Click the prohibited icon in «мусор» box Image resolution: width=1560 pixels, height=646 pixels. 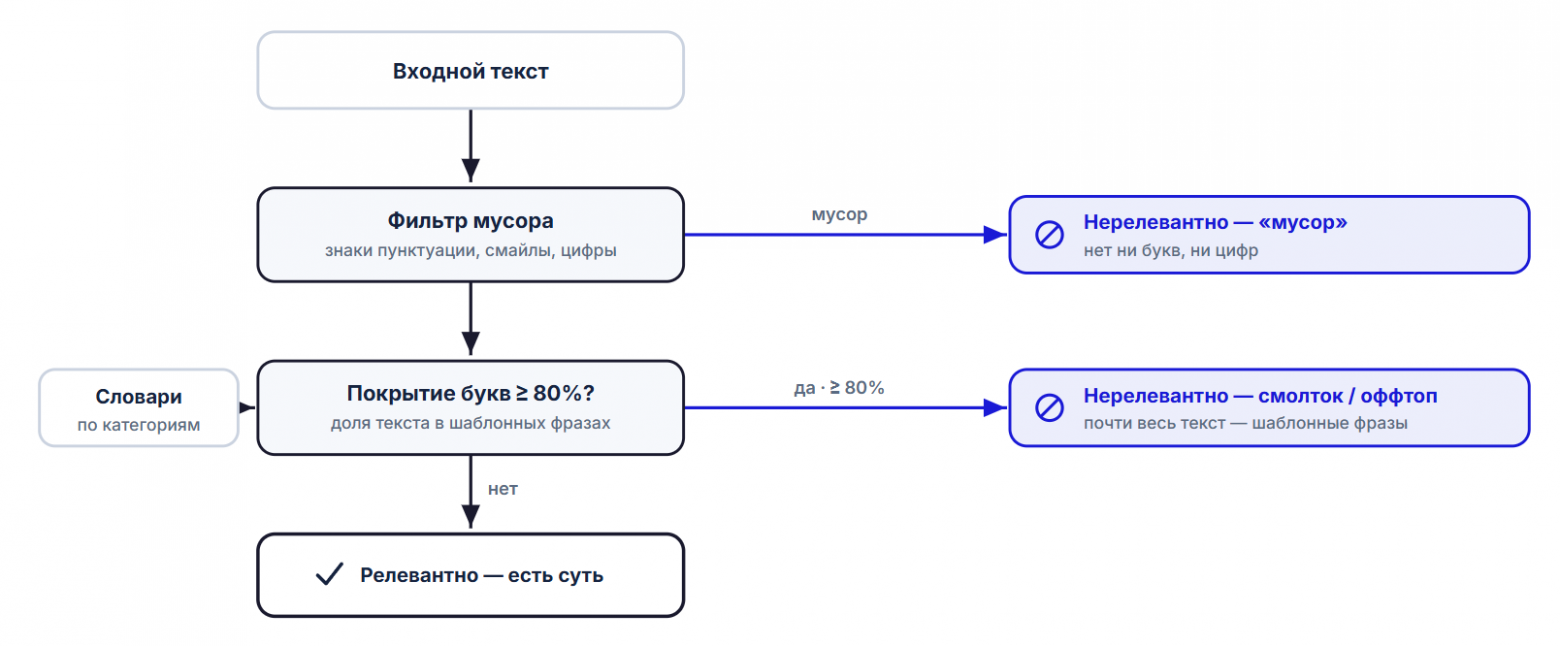(x=1048, y=236)
